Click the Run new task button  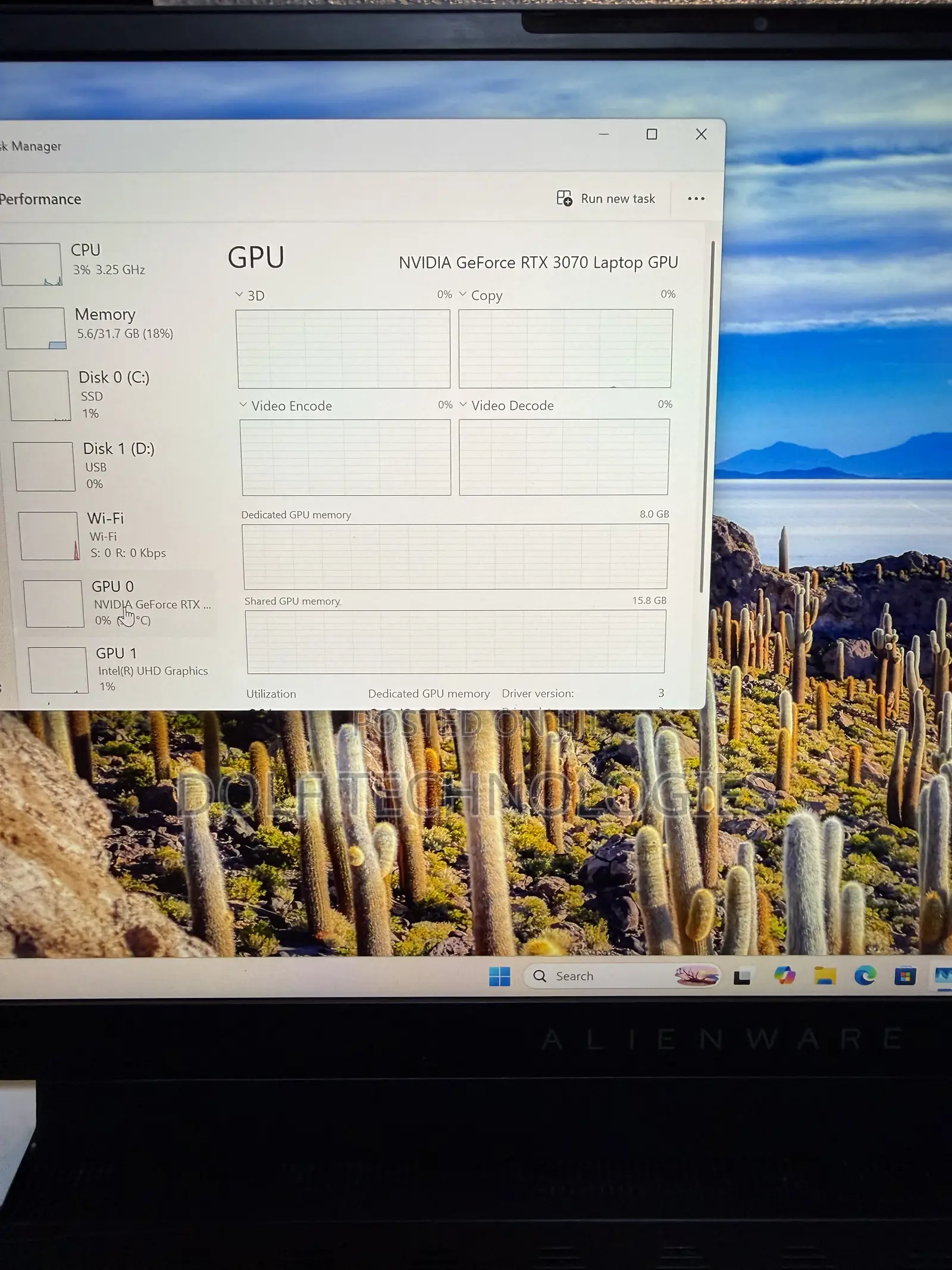click(x=606, y=199)
